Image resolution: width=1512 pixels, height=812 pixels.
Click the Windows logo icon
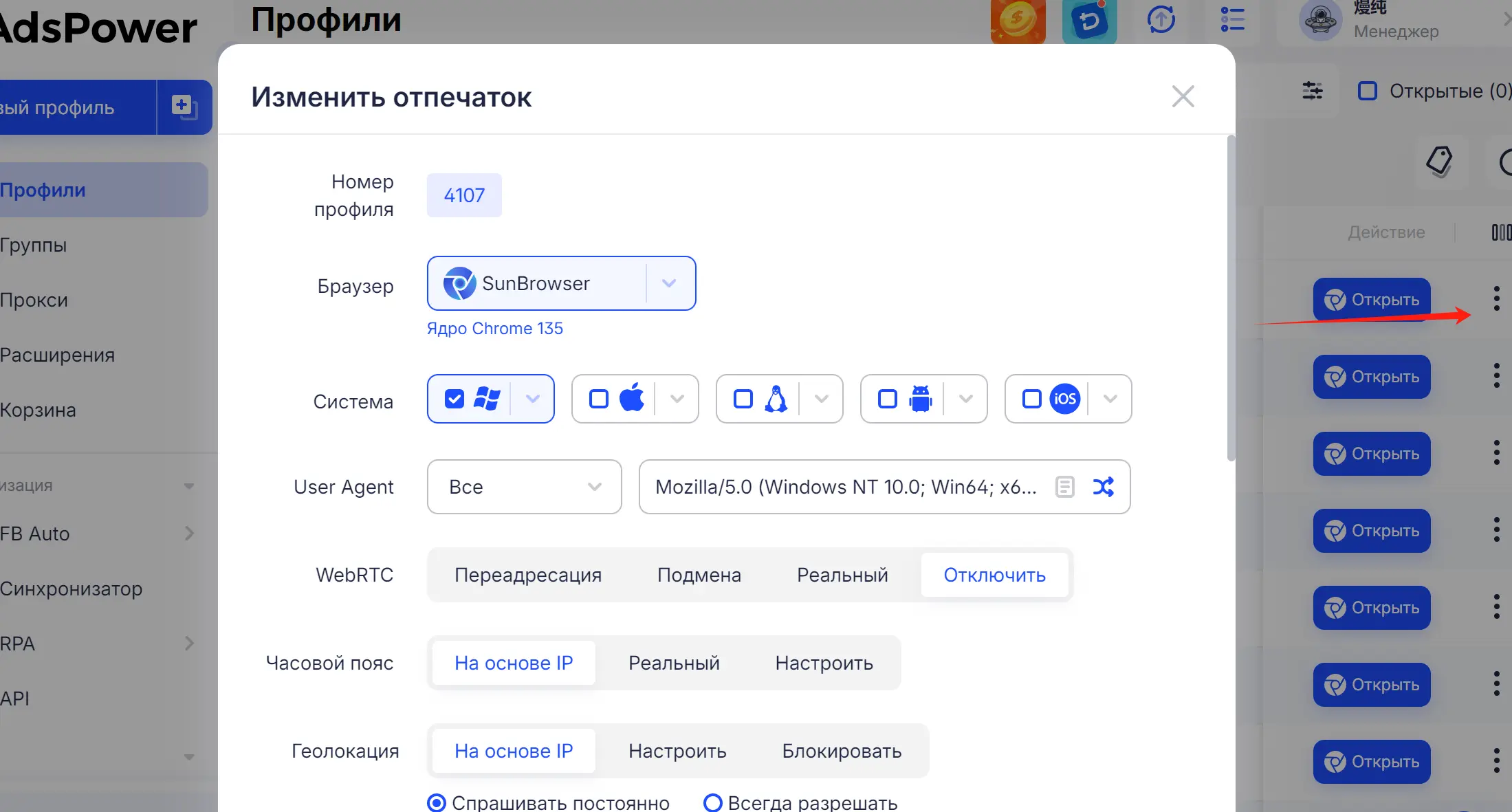[x=487, y=399]
